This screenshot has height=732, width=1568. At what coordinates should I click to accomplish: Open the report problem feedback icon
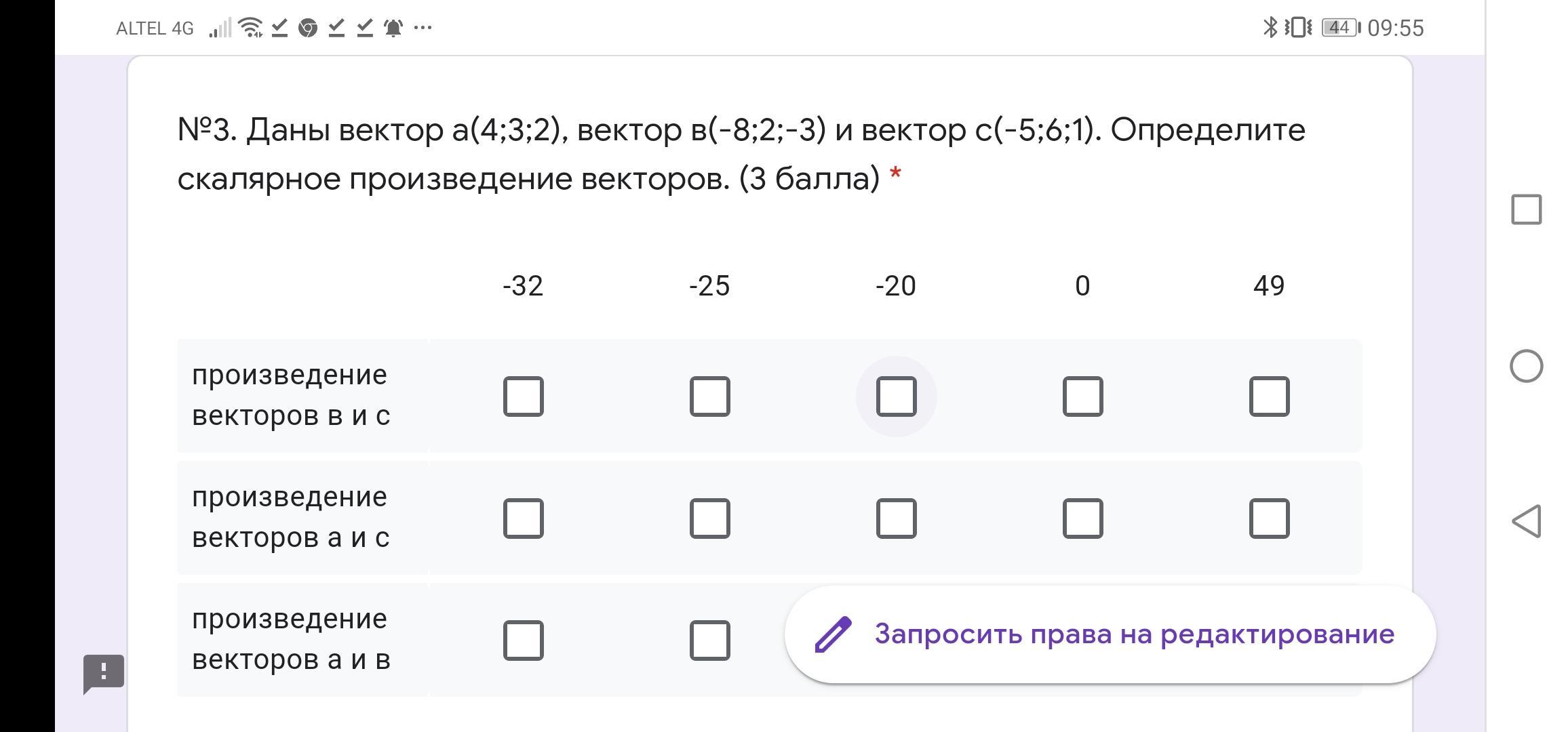[103, 673]
